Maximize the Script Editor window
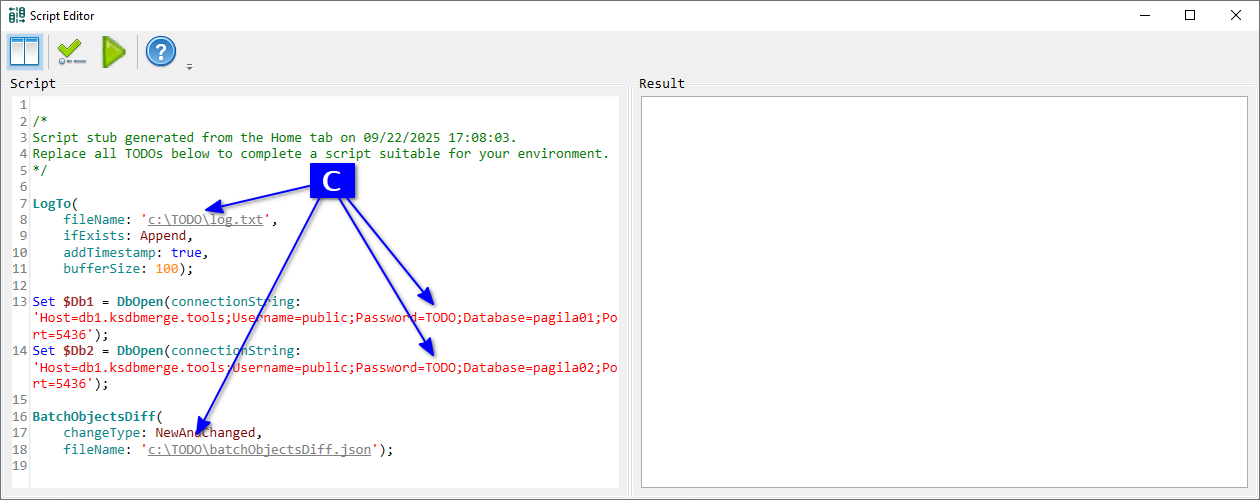Viewport: 1260px width, 500px height. tap(1189, 15)
